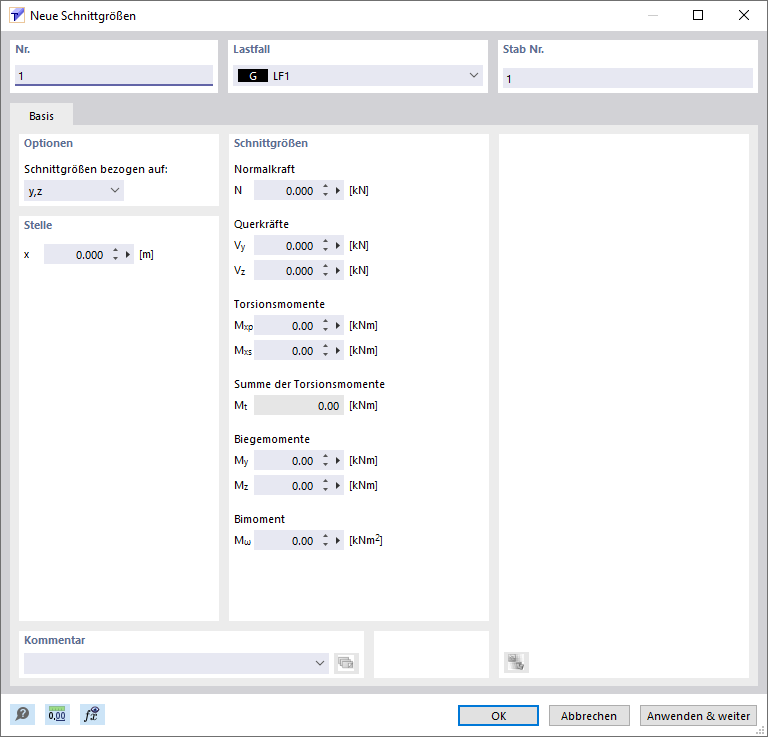
Task: Expand the Kommentar dropdown
Action: click(320, 663)
